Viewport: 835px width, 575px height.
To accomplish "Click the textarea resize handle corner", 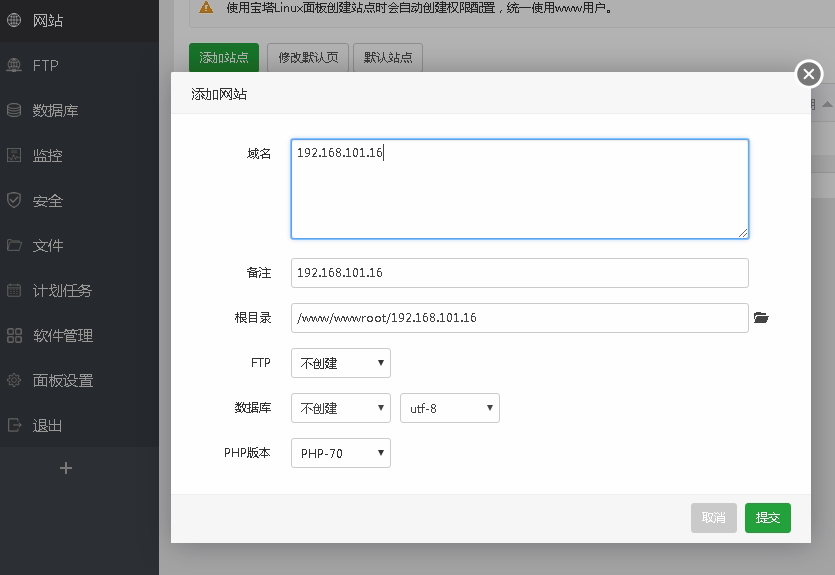I will point(743,233).
